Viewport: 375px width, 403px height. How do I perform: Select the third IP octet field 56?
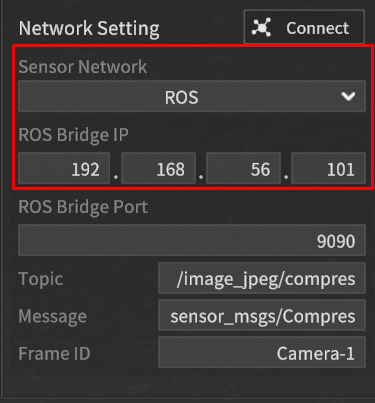[243, 168]
